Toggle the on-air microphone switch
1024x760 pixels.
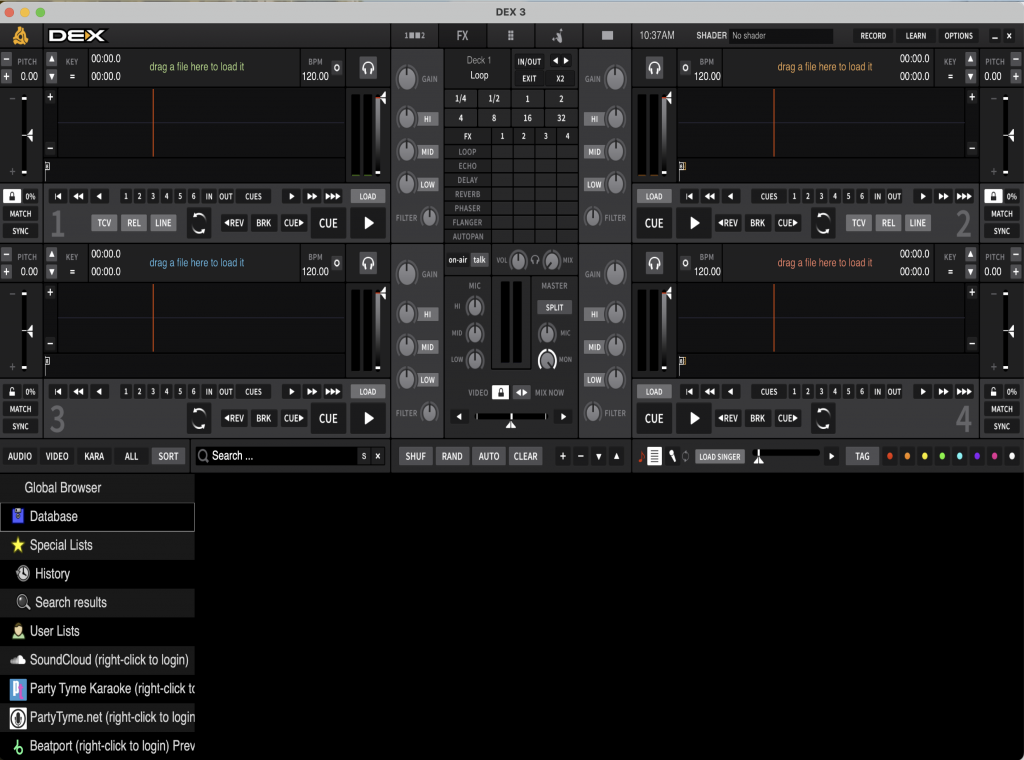459,259
